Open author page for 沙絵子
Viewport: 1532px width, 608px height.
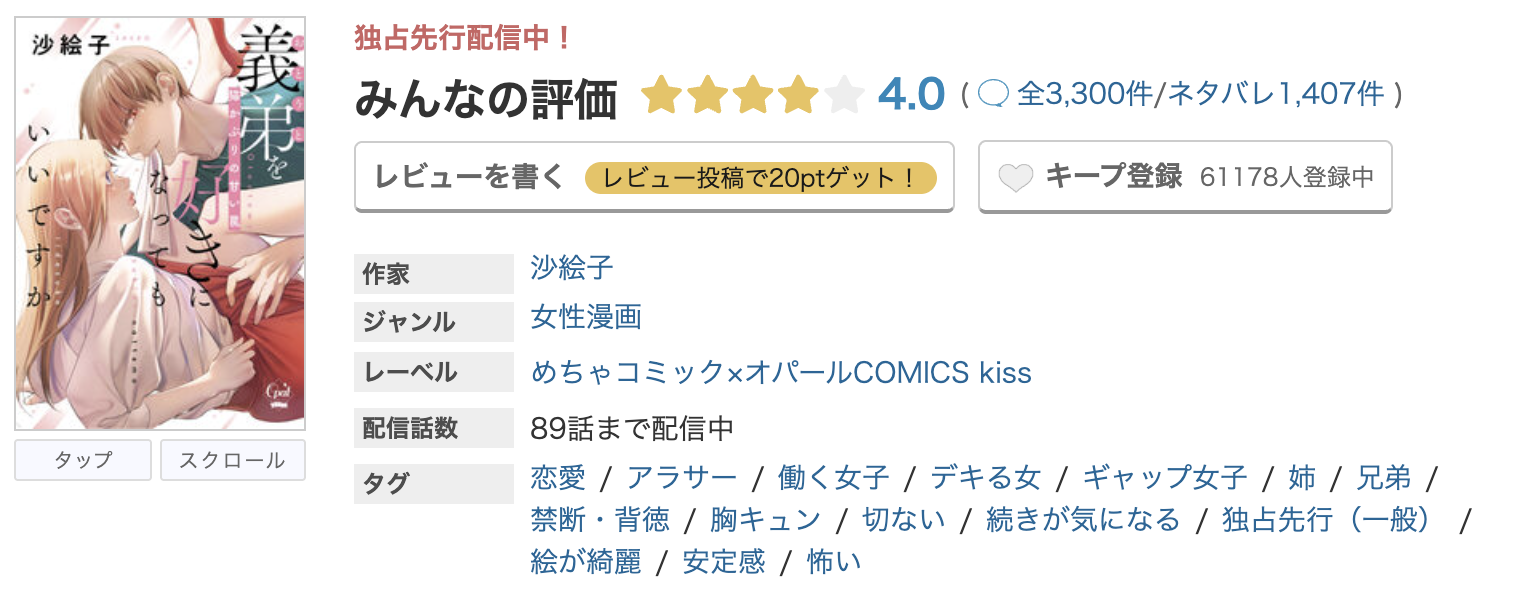coord(570,268)
